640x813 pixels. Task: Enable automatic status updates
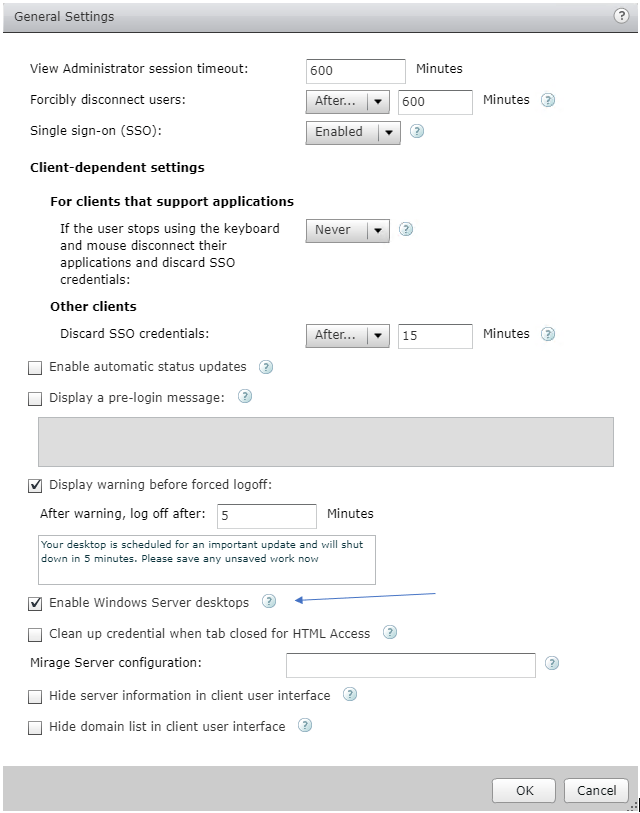click(x=35, y=367)
